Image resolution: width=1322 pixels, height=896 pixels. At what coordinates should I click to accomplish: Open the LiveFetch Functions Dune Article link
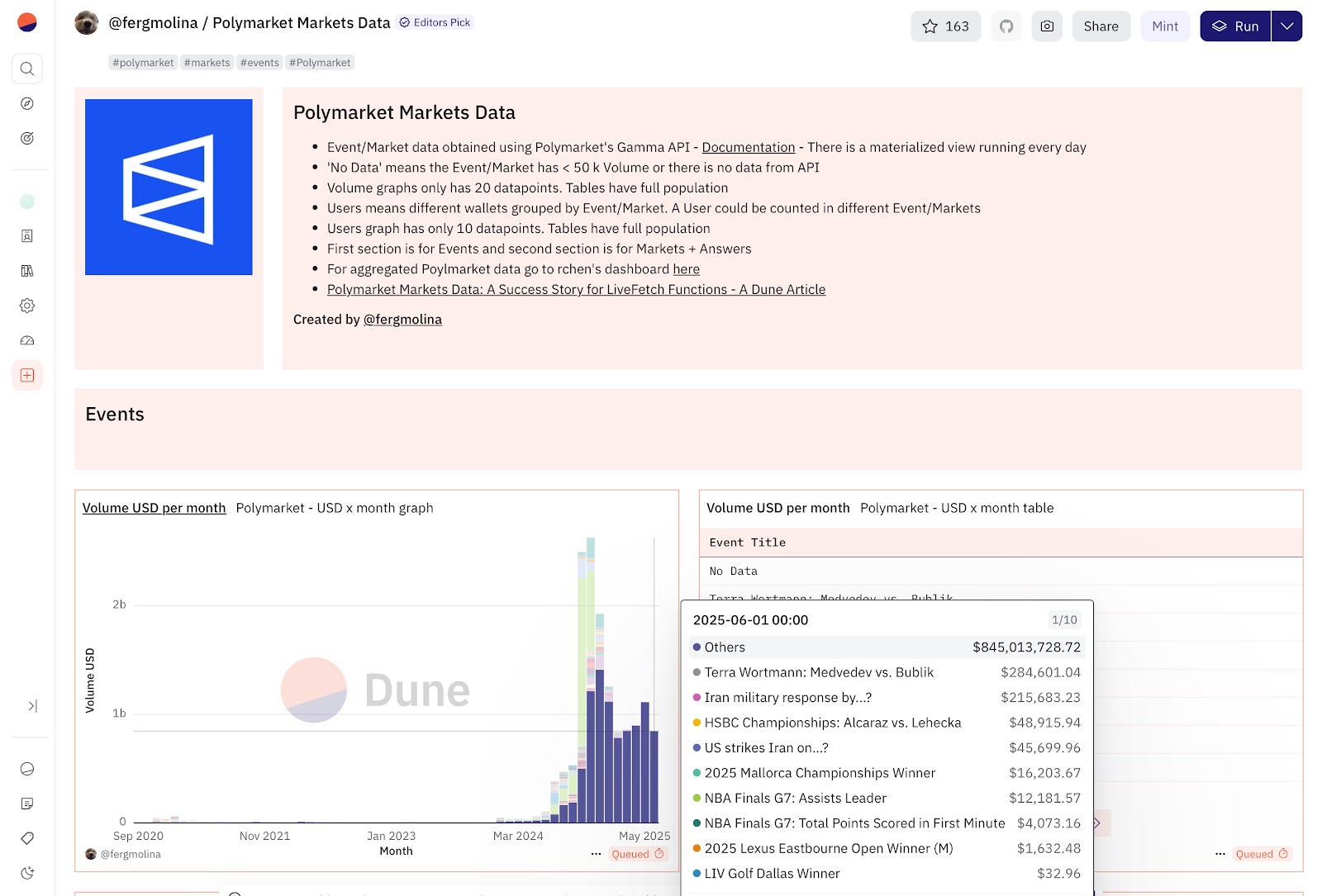pyautogui.click(x=576, y=289)
